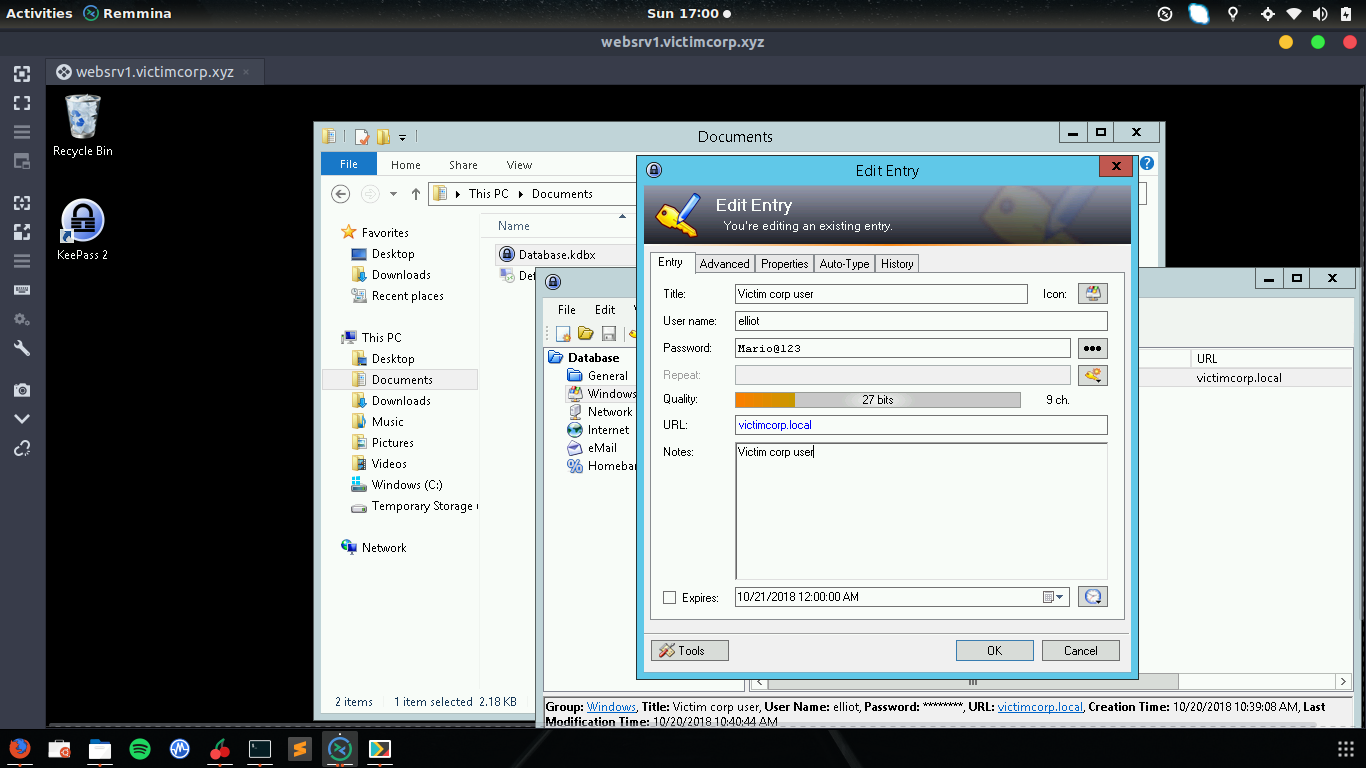Click inside the Notes text area
The width and height of the screenshot is (1366, 768).
(921, 511)
